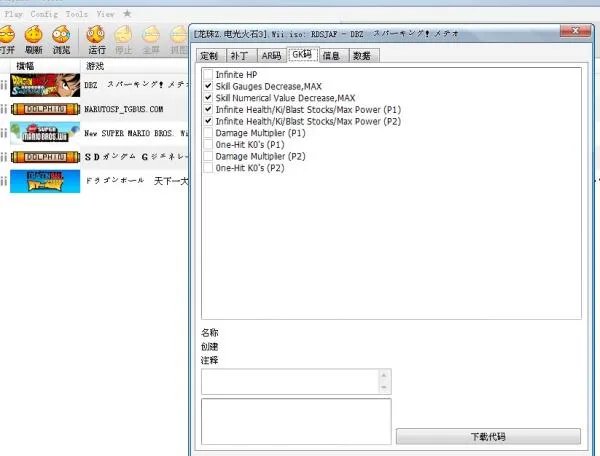Click the 刷新 refresh toolbar icon
The height and width of the screenshot is (456, 600).
click(x=33, y=39)
